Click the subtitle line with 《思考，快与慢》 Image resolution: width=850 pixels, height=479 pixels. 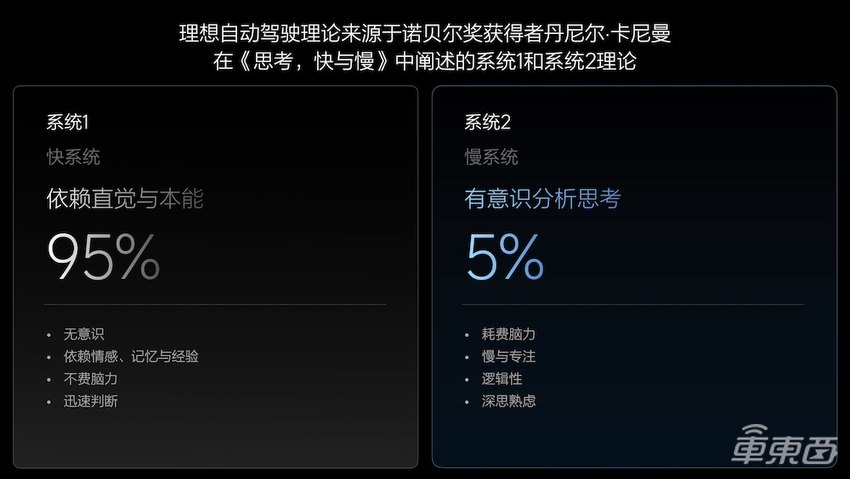coord(424,61)
